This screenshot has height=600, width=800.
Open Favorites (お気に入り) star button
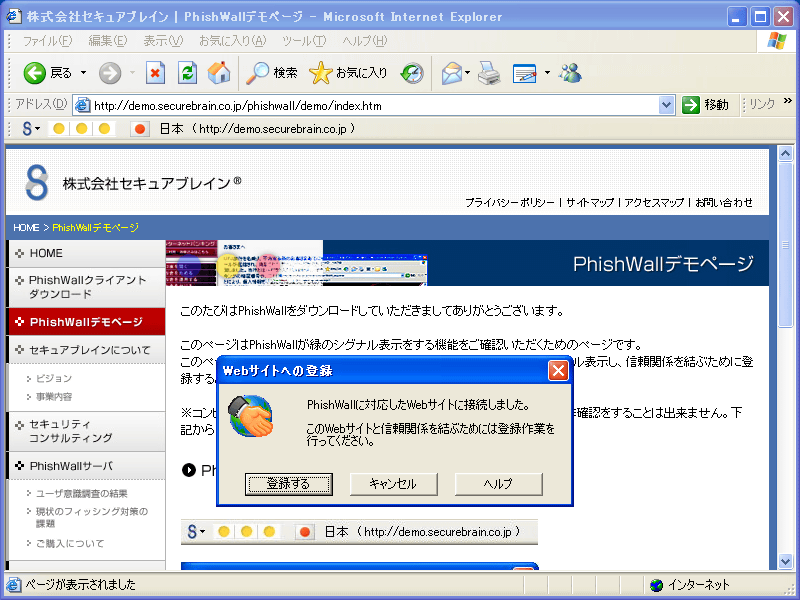tap(348, 73)
